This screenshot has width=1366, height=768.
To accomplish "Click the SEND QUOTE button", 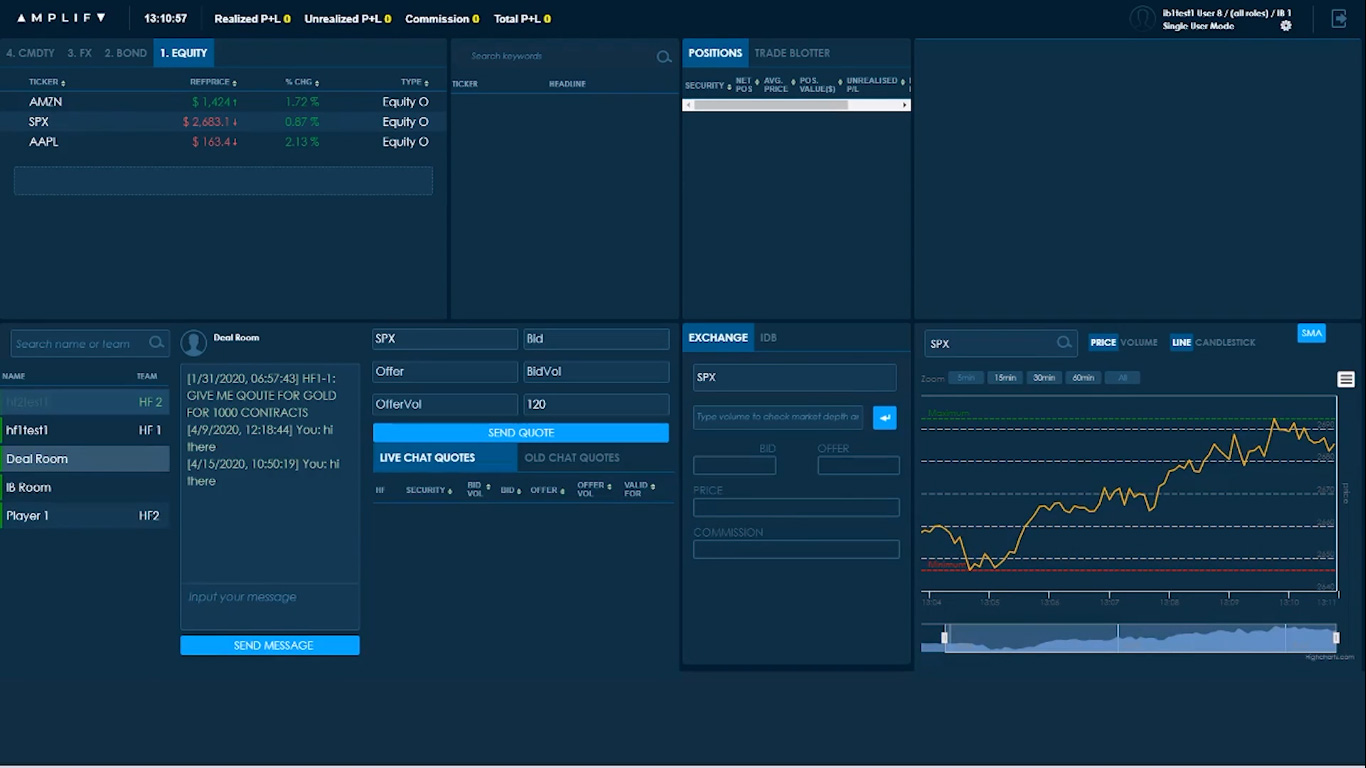I will pyautogui.click(x=521, y=433).
